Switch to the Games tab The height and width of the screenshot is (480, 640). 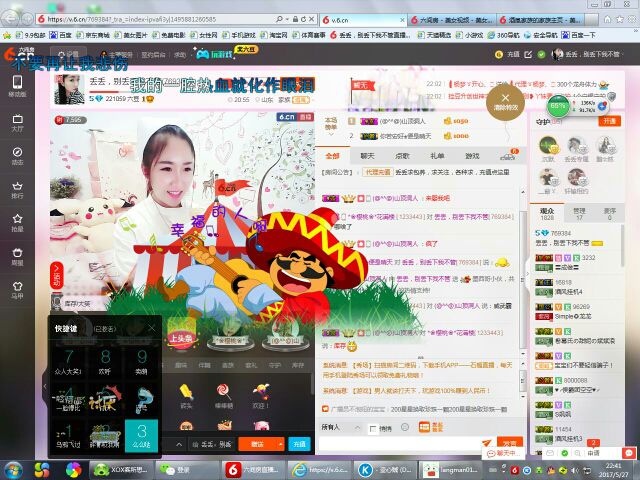point(472,156)
